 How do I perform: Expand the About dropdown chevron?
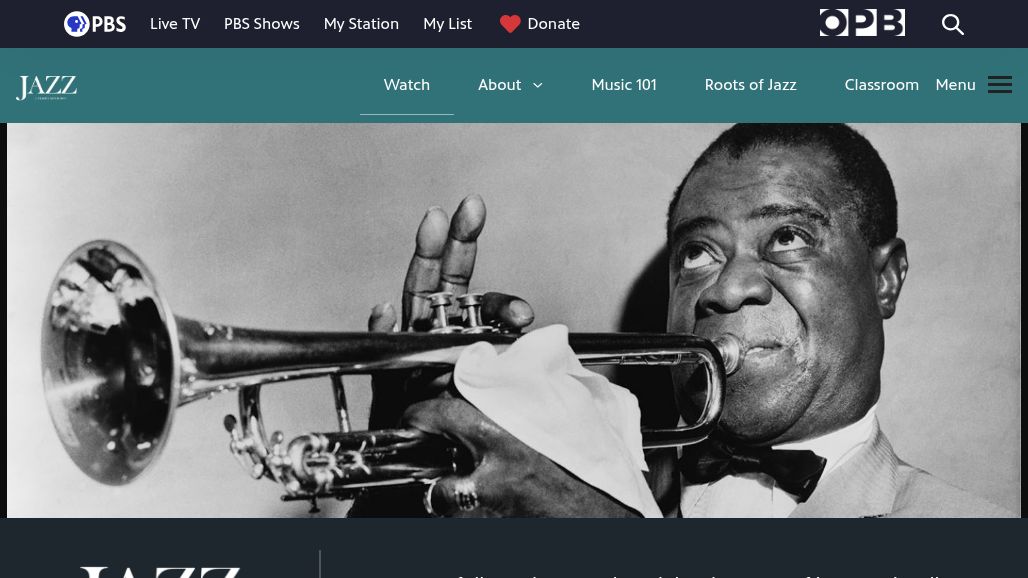pyautogui.click(x=538, y=85)
